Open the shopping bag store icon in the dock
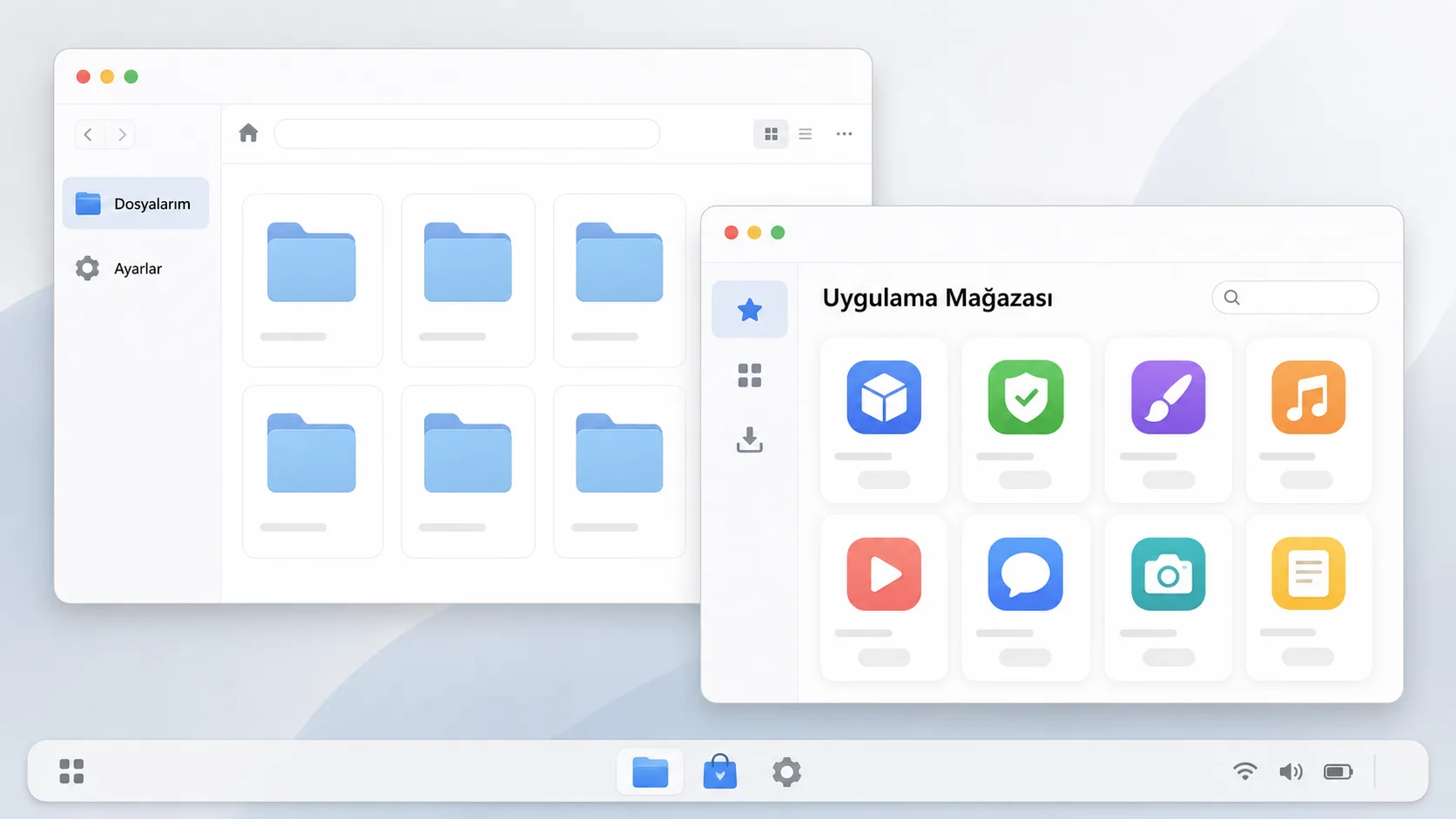 719,771
